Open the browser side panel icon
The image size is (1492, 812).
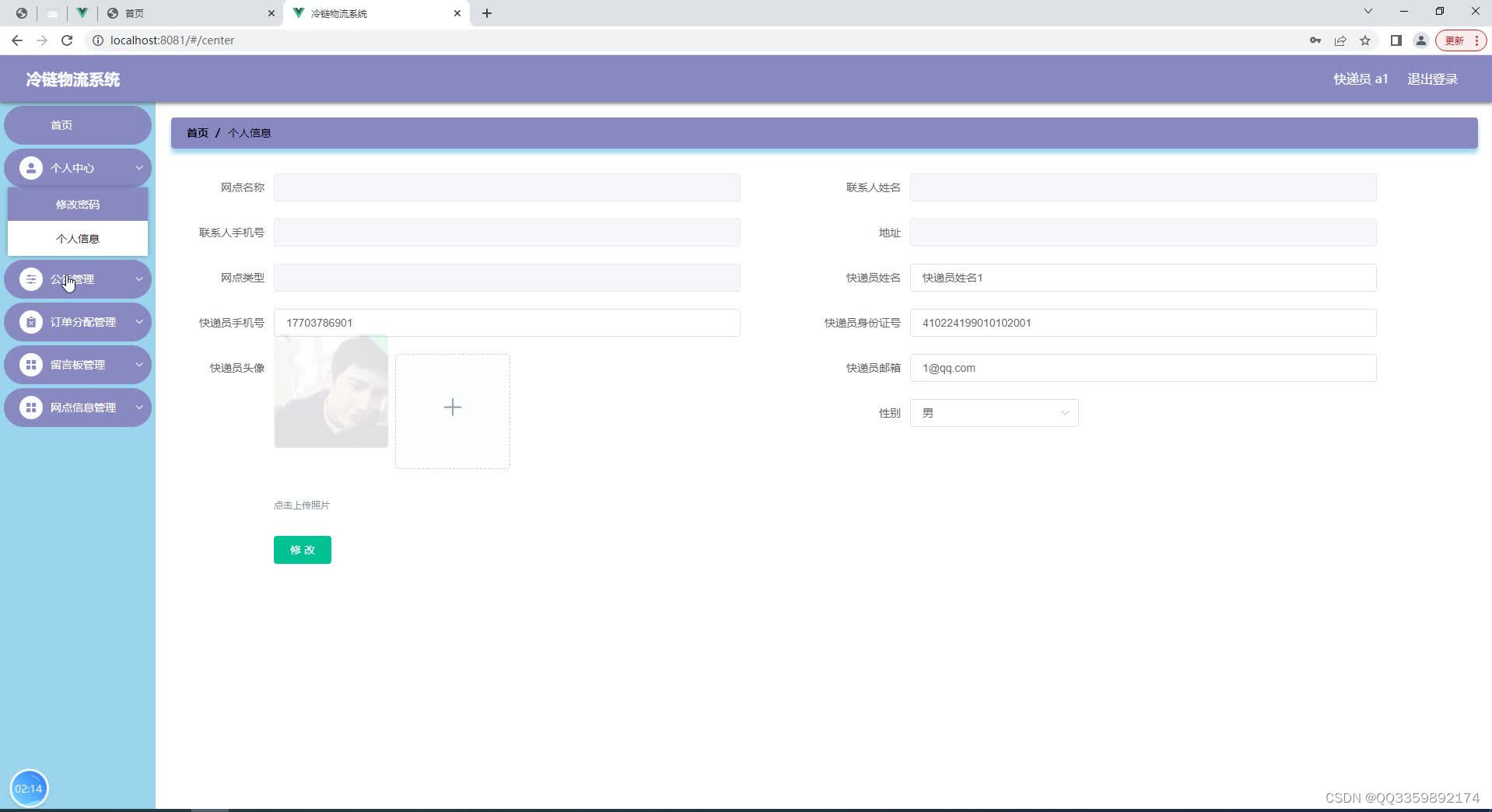point(1396,40)
